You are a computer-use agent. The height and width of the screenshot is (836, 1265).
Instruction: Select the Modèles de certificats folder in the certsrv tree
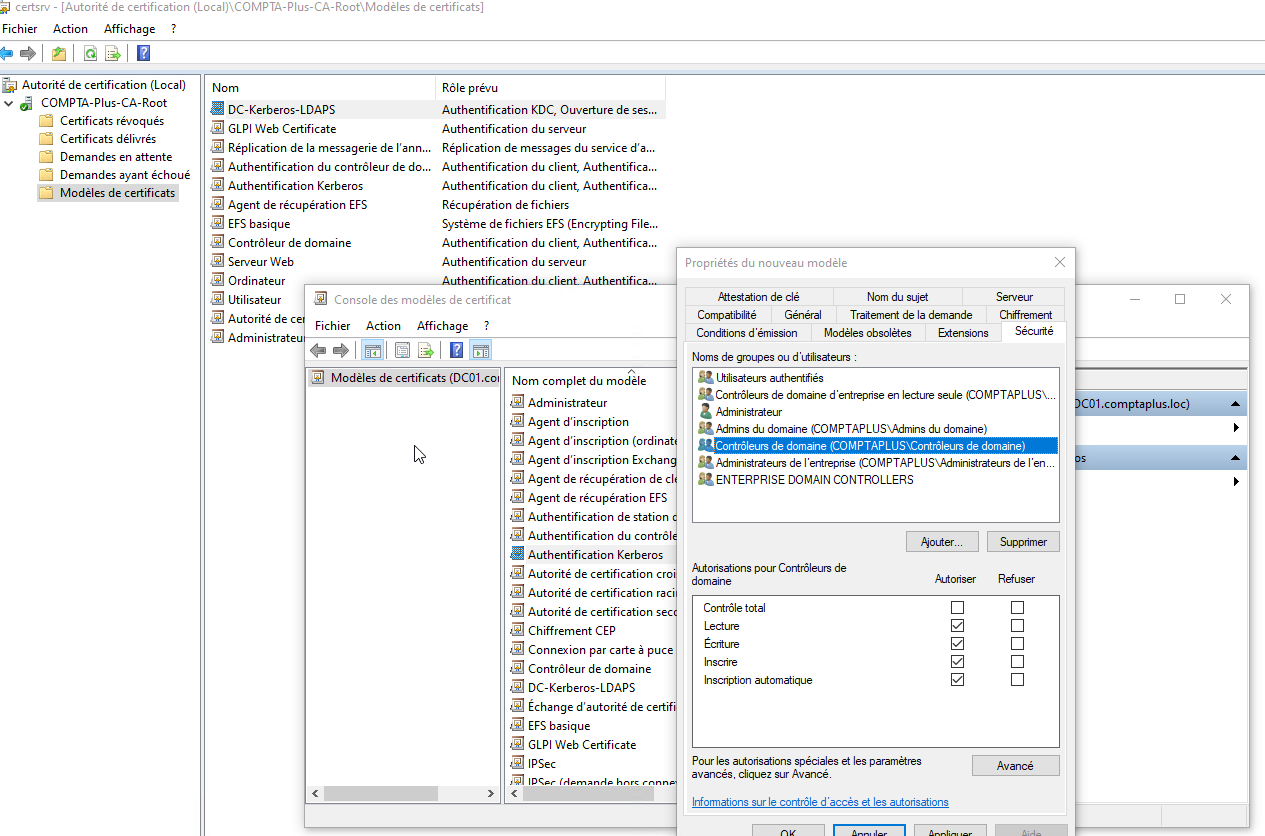pos(108,193)
